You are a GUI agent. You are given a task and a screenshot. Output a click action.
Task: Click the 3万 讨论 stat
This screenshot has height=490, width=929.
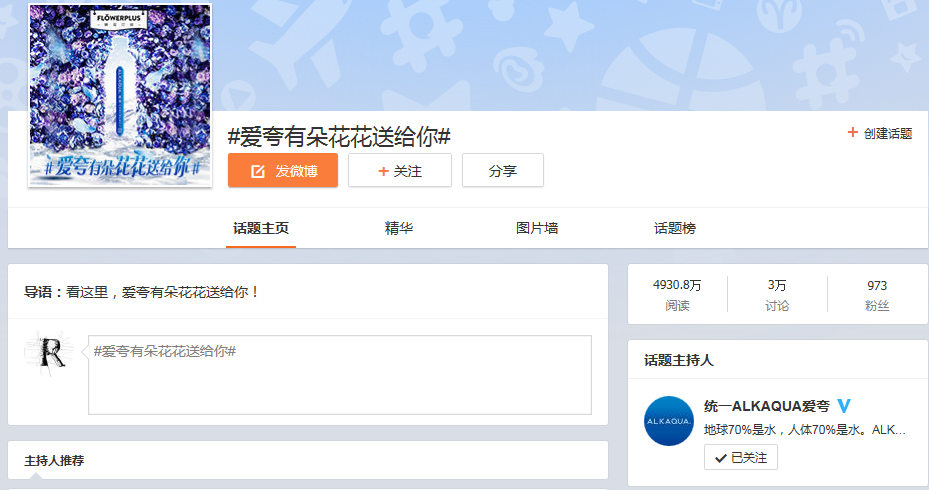(x=777, y=294)
